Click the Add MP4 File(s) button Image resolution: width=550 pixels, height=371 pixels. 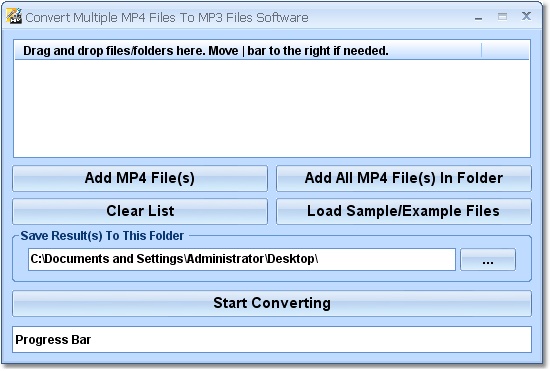pyautogui.click(x=140, y=178)
